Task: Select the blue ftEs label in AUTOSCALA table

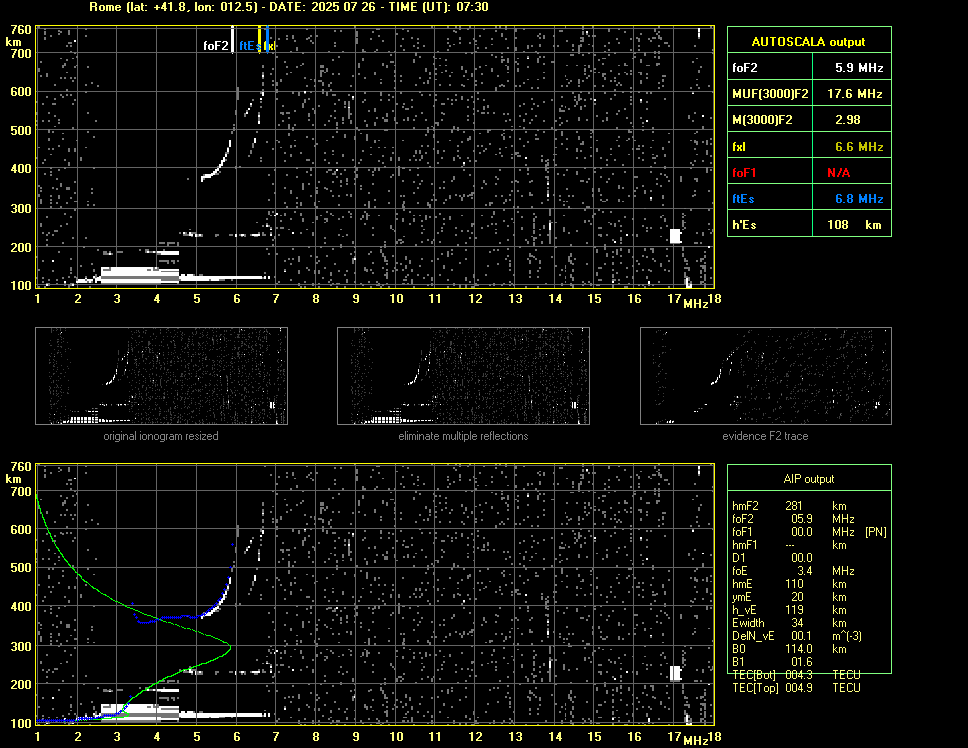Action: pyautogui.click(x=743, y=199)
